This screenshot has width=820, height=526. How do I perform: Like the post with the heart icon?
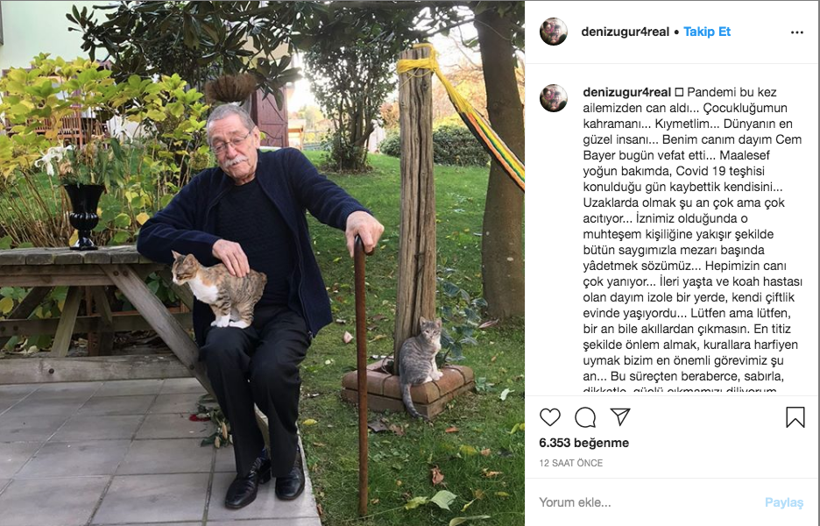click(x=550, y=417)
